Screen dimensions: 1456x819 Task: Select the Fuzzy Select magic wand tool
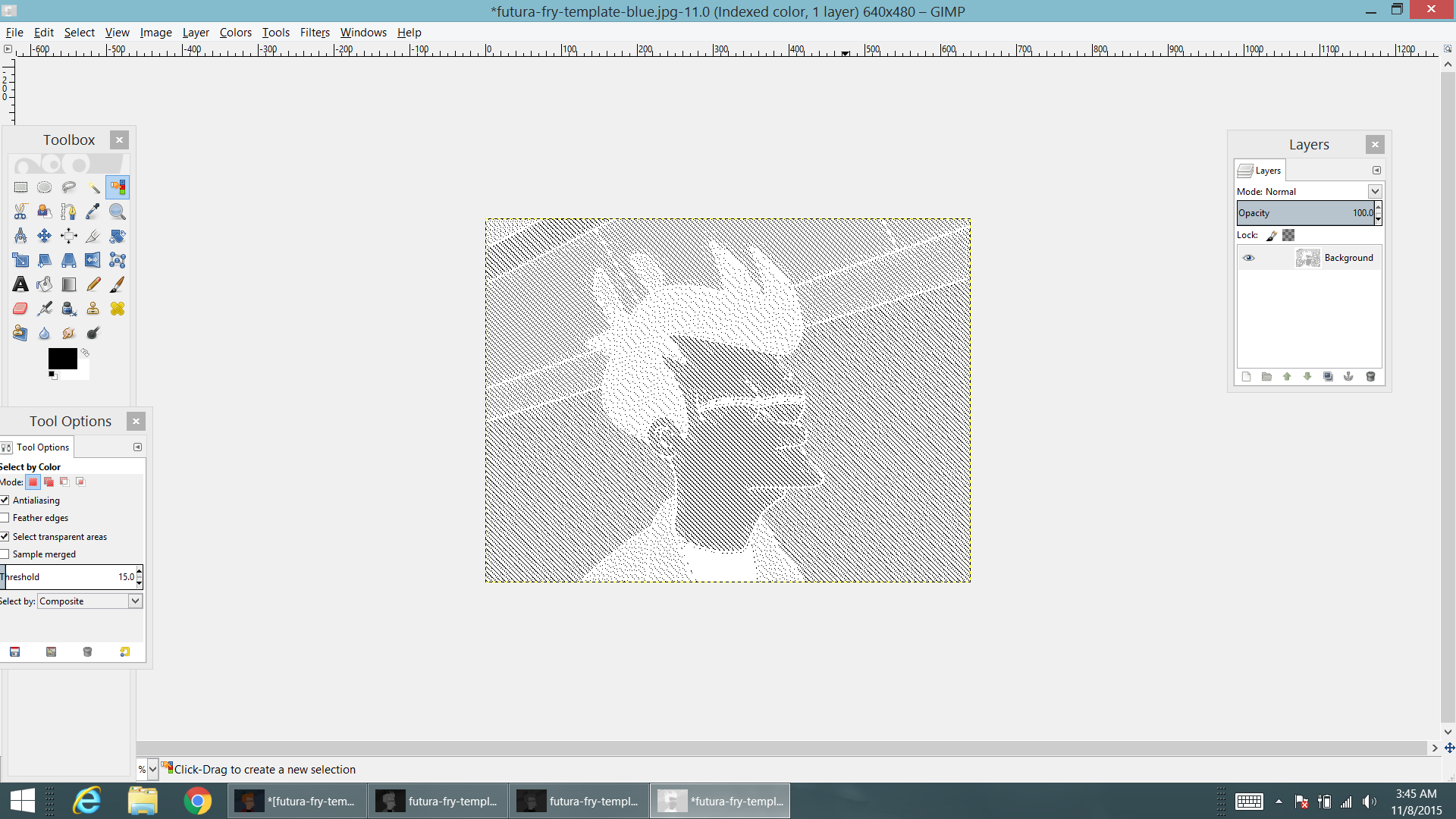93,187
